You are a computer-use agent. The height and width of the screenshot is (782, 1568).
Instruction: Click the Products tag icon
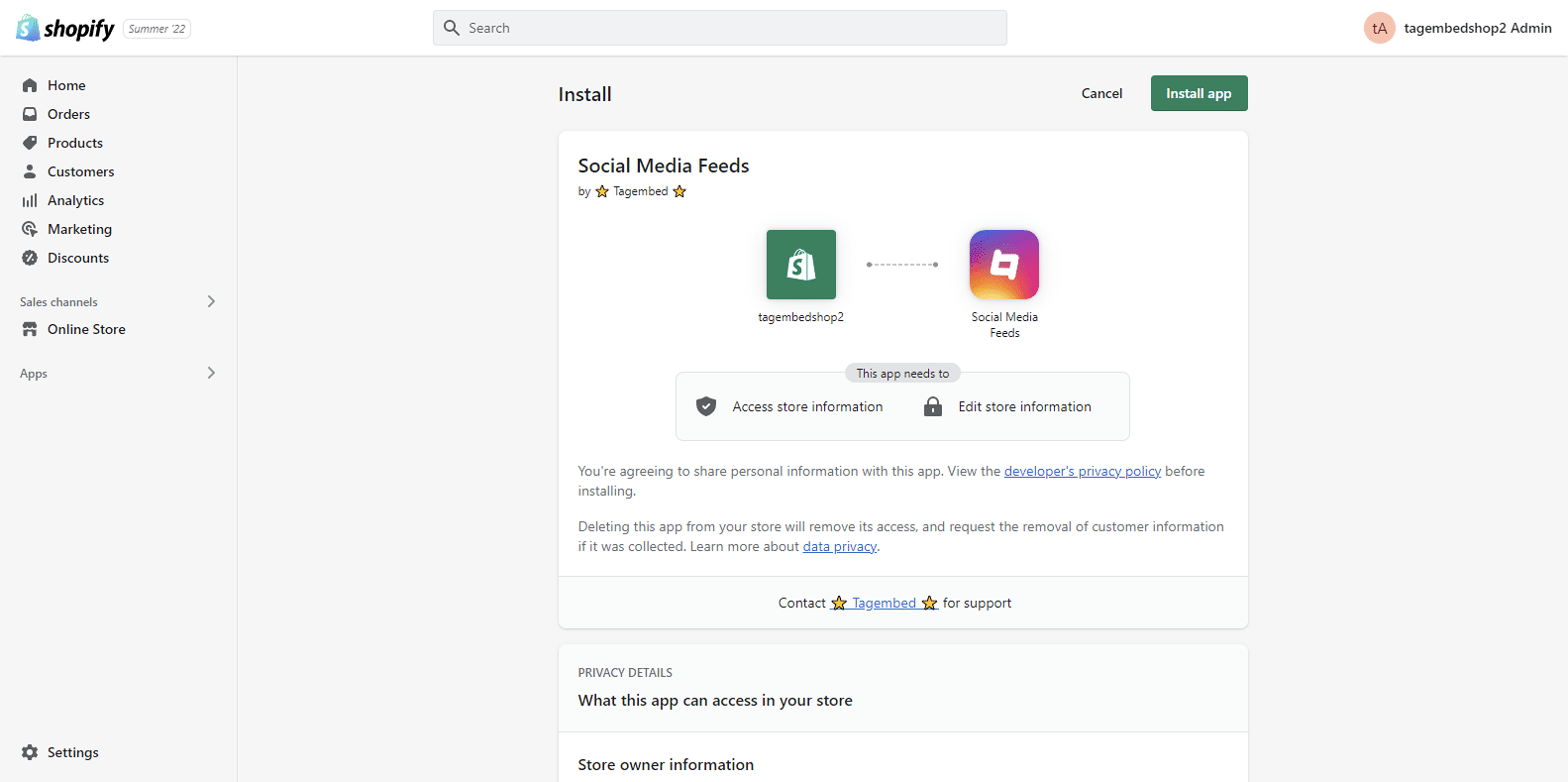(x=30, y=143)
